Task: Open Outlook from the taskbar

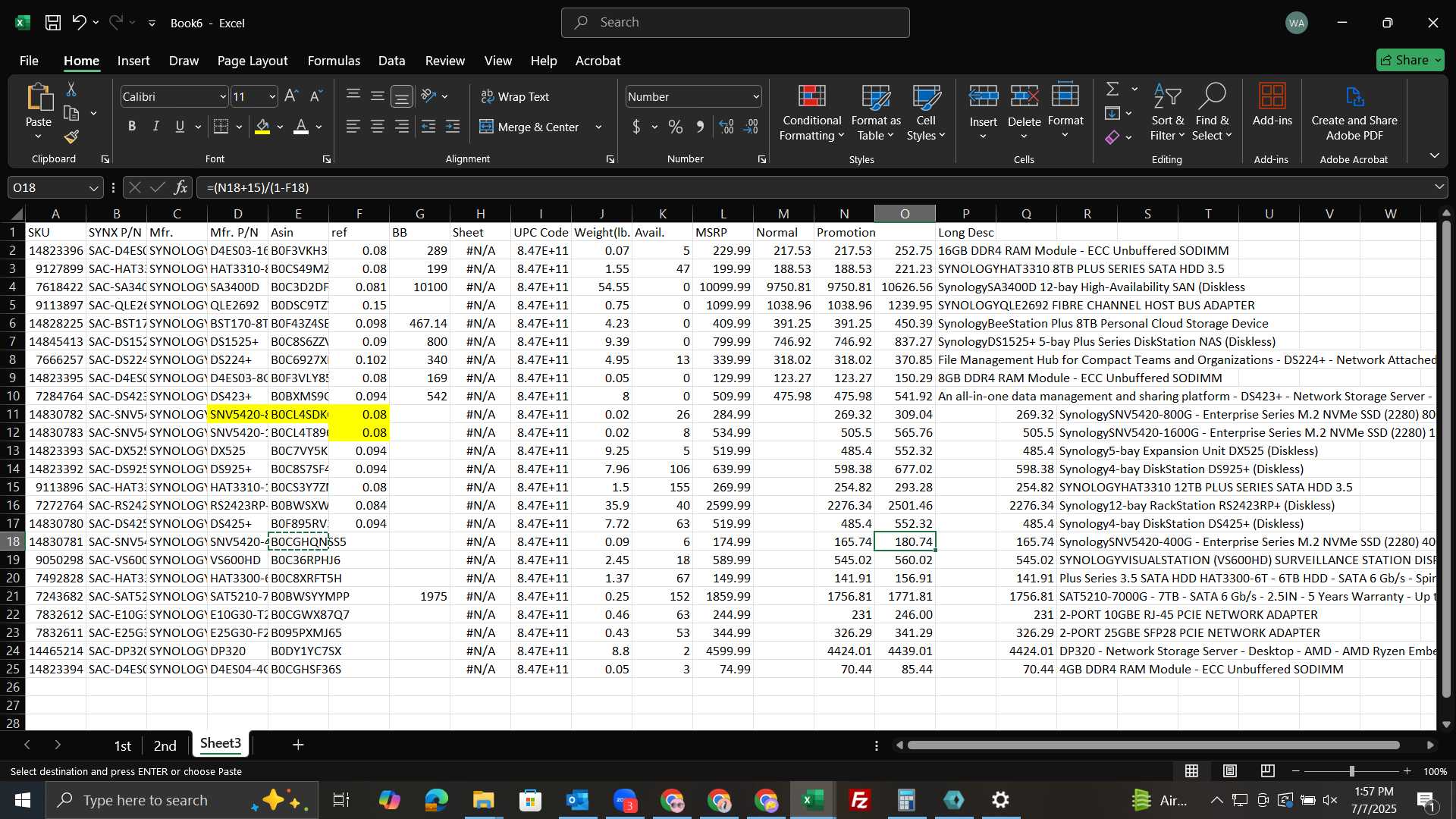Action: (577, 800)
